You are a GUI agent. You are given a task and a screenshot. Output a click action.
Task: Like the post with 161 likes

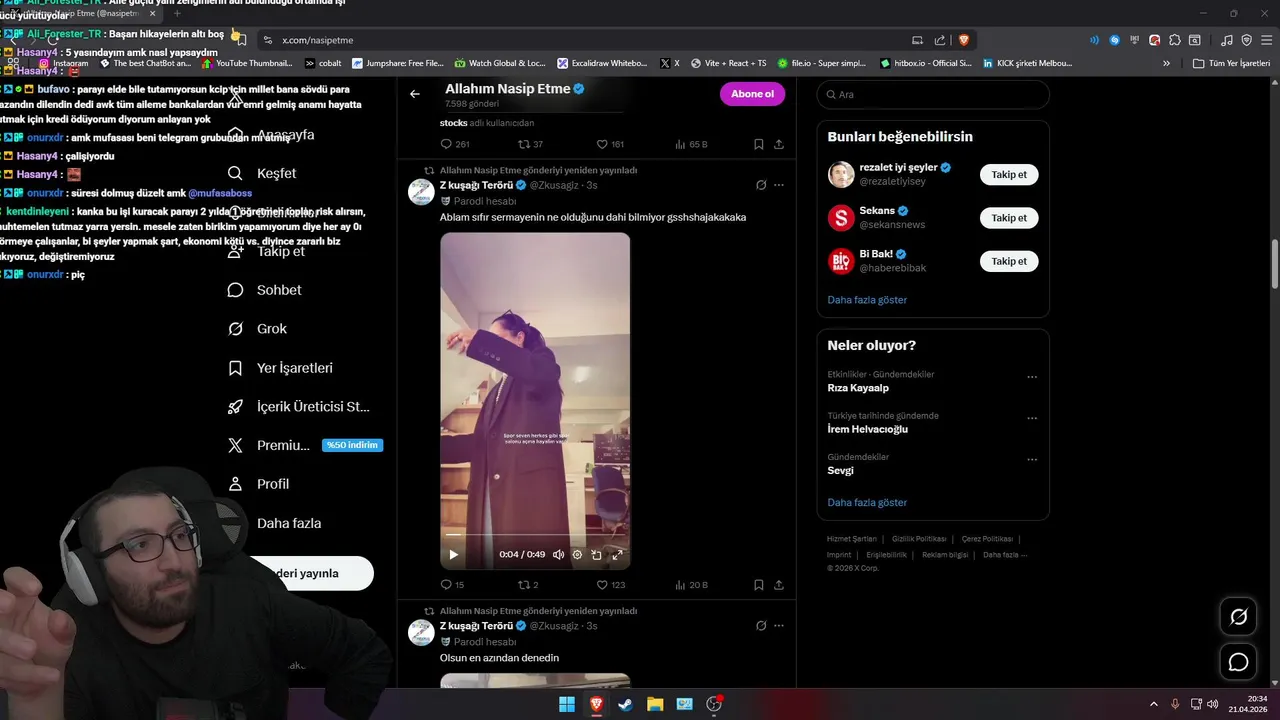coord(611,144)
